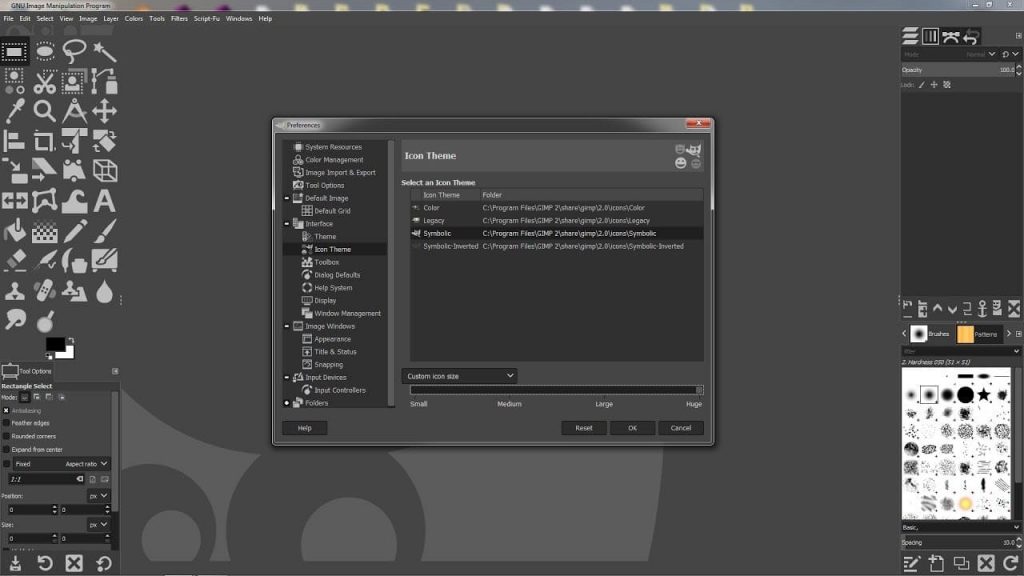This screenshot has height=576, width=1024.
Task: Activate the Paths tool
Action: pos(104,82)
